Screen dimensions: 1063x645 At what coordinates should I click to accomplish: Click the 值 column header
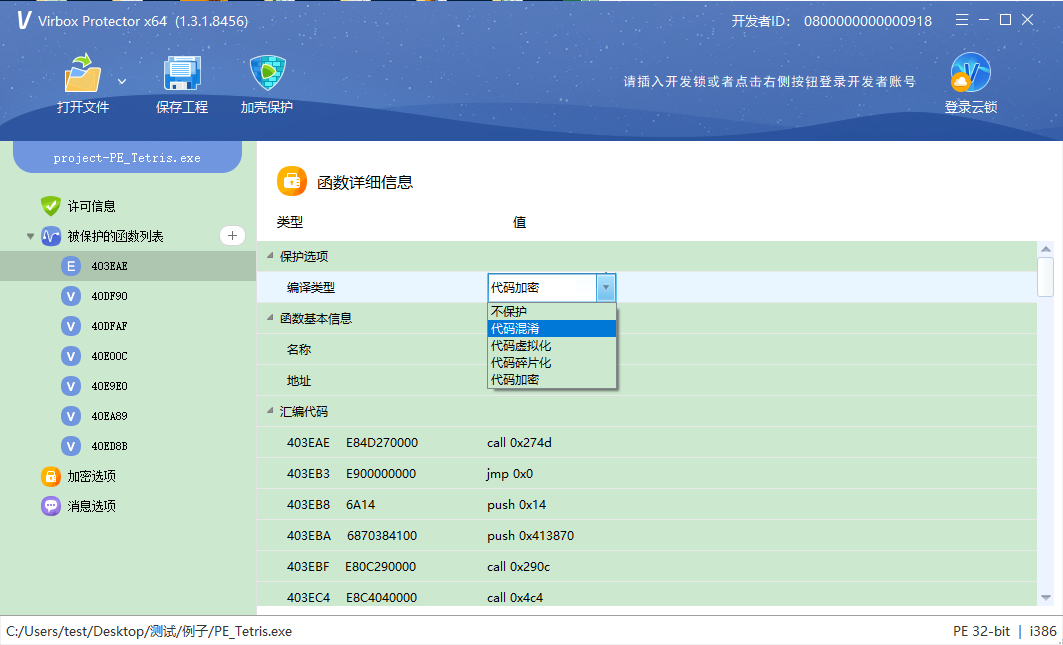pyautogui.click(x=519, y=222)
